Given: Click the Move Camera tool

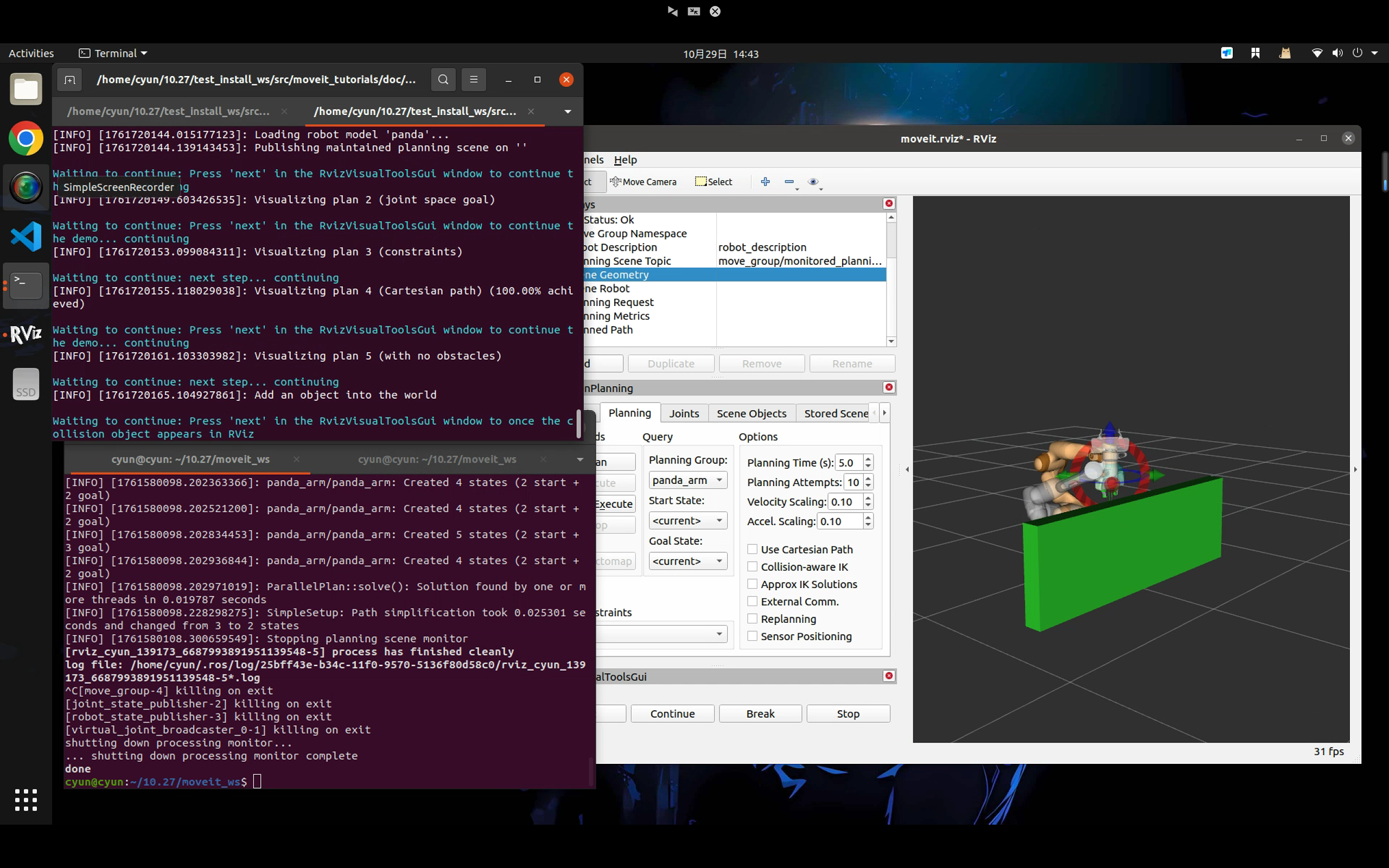Looking at the screenshot, I should (643, 182).
